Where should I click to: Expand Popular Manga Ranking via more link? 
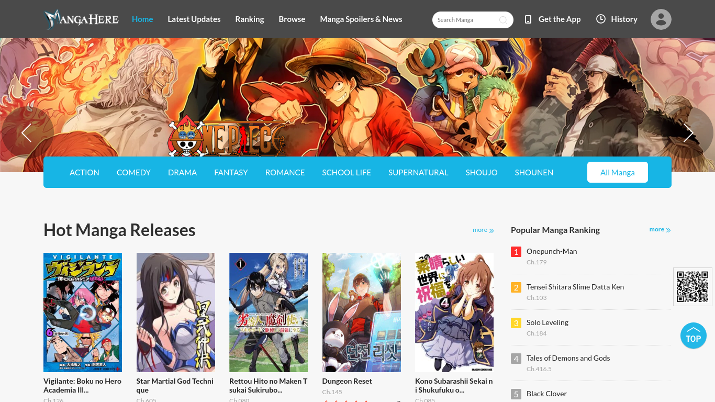pos(659,229)
